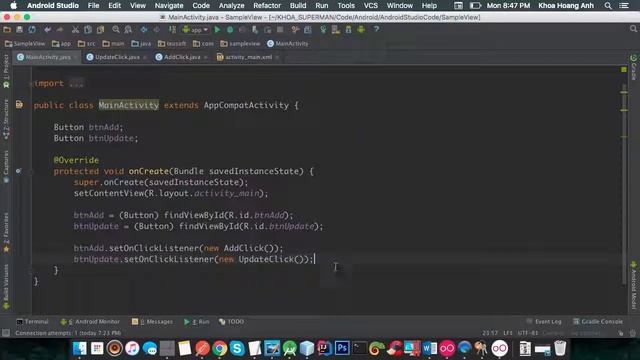Toggle the file read-only lock icon

click(620, 333)
